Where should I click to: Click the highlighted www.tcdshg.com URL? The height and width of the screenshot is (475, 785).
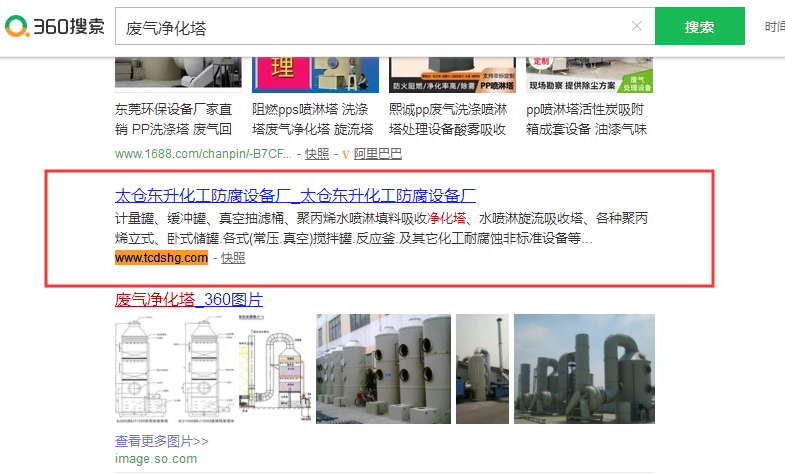(161, 258)
